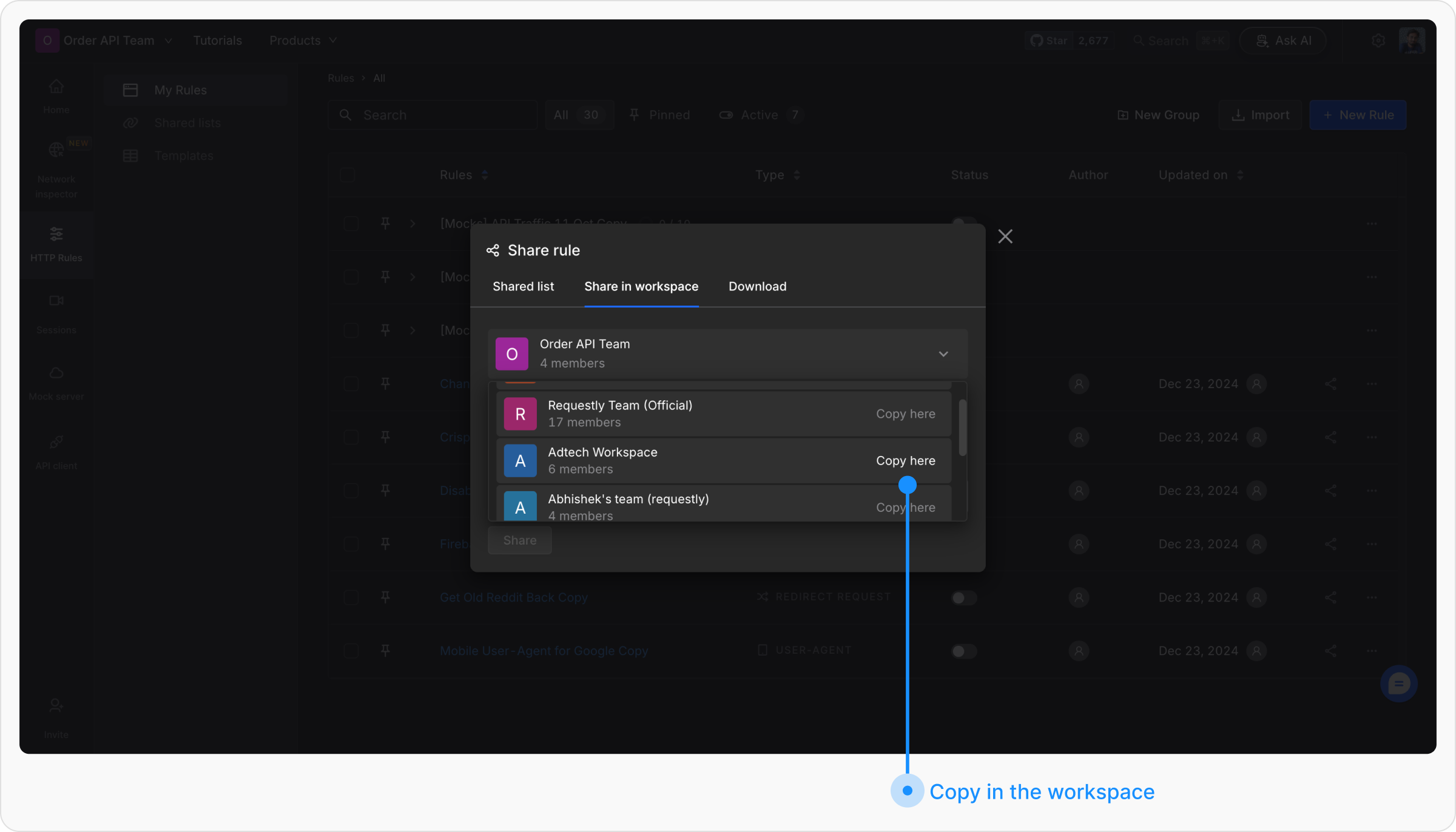
Task: Check the select-all rules checkbox in header
Action: pyautogui.click(x=347, y=175)
